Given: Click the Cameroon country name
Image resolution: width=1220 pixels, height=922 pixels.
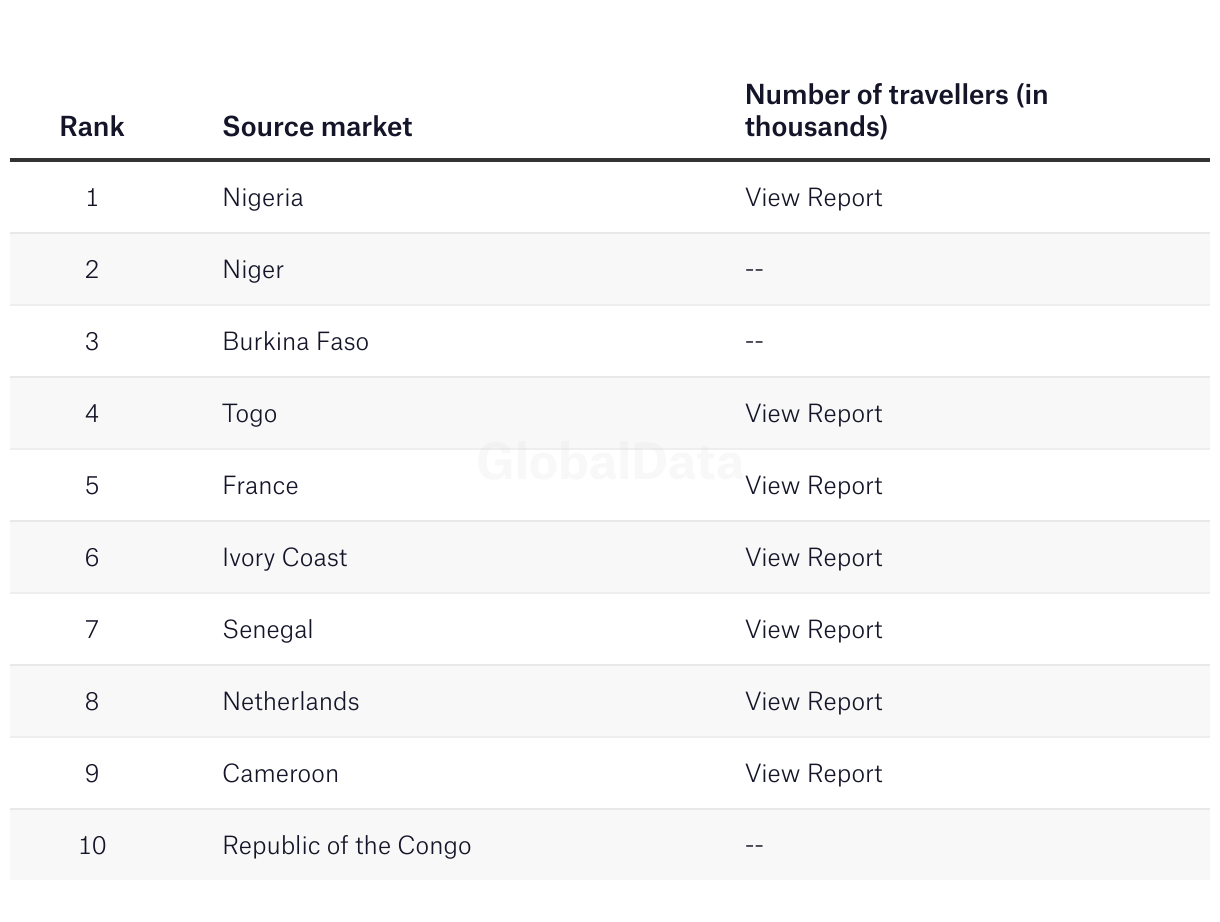Looking at the screenshot, I should (281, 774).
